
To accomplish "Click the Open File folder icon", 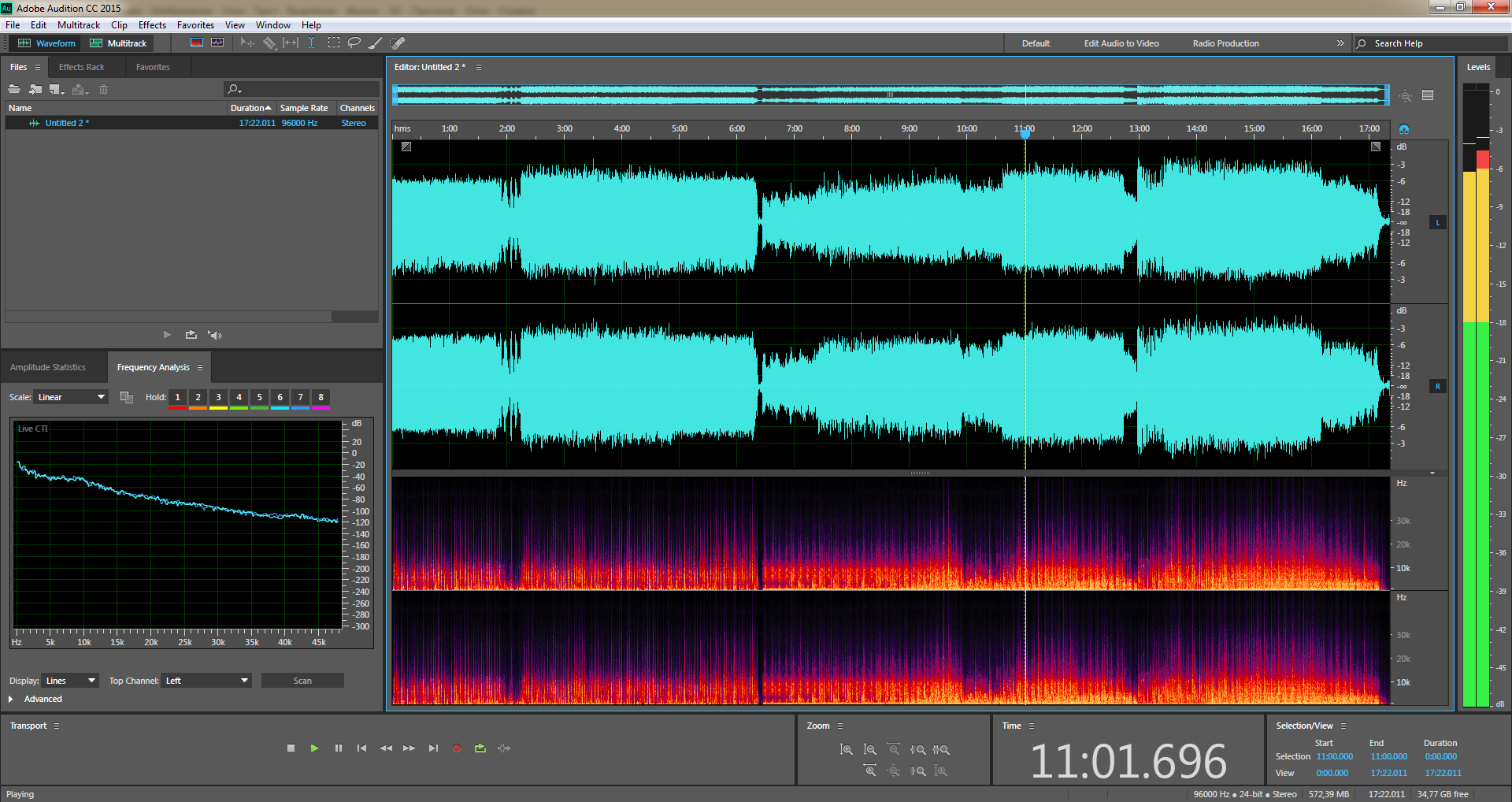I will pos(14,89).
